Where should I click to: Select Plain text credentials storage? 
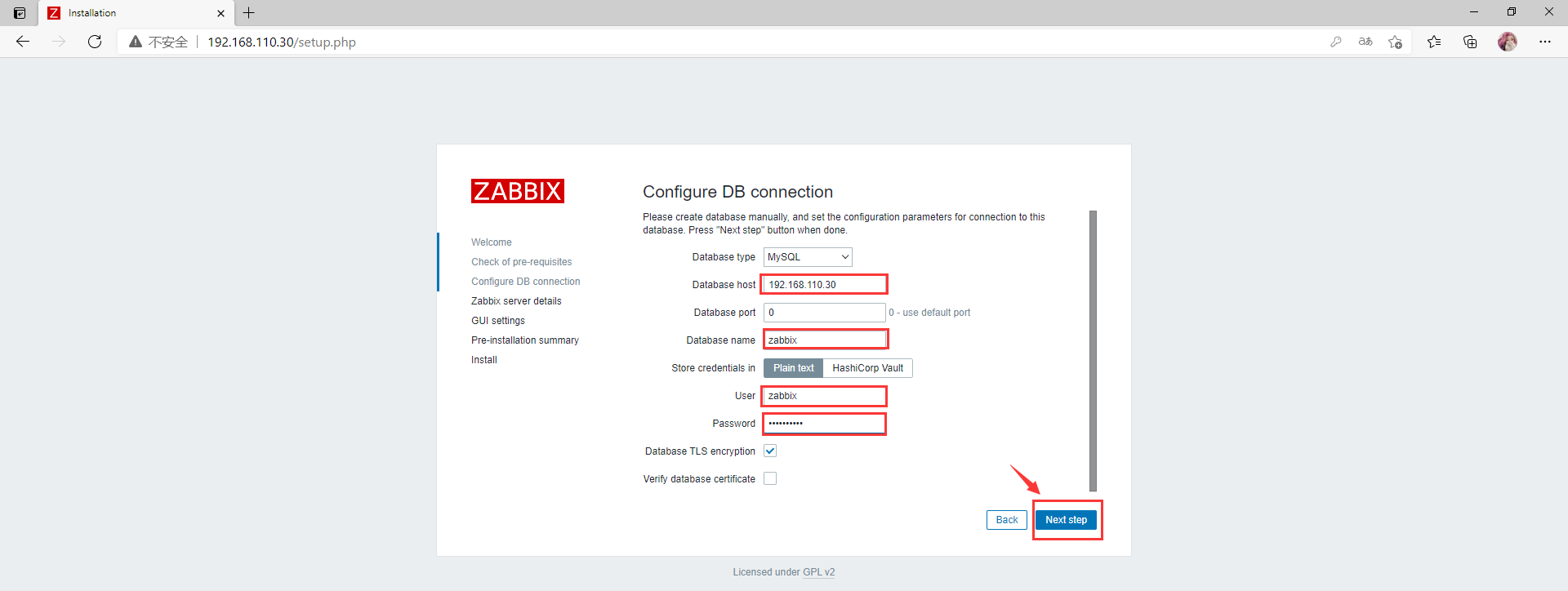[x=794, y=368]
